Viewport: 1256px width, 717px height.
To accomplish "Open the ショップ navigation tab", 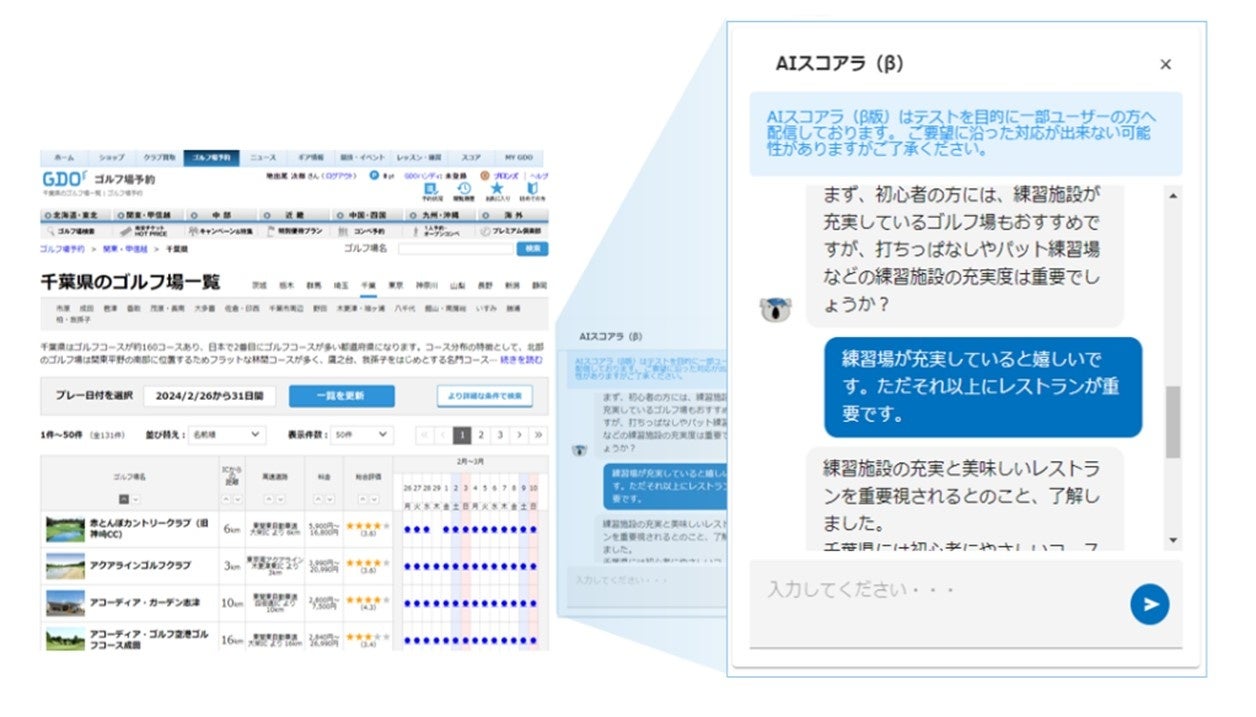I will [111, 158].
